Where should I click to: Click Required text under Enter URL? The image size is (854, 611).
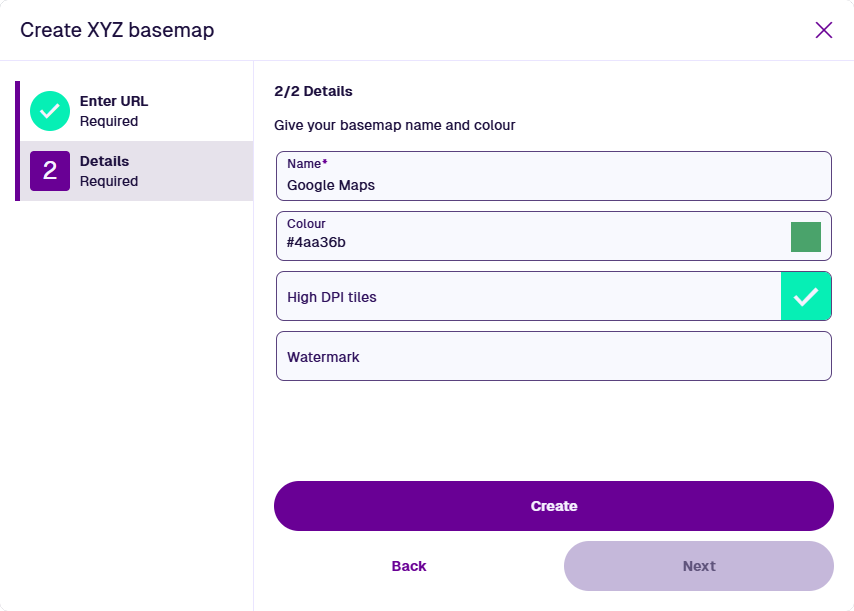109,121
